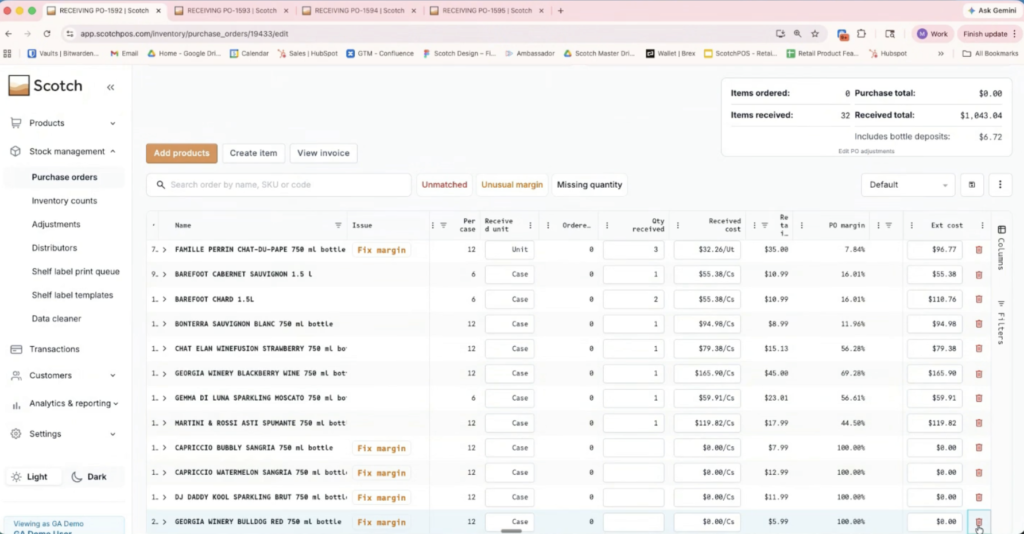Expand the Customers sidebar menu
The width and height of the screenshot is (1024, 534).
click(63, 375)
